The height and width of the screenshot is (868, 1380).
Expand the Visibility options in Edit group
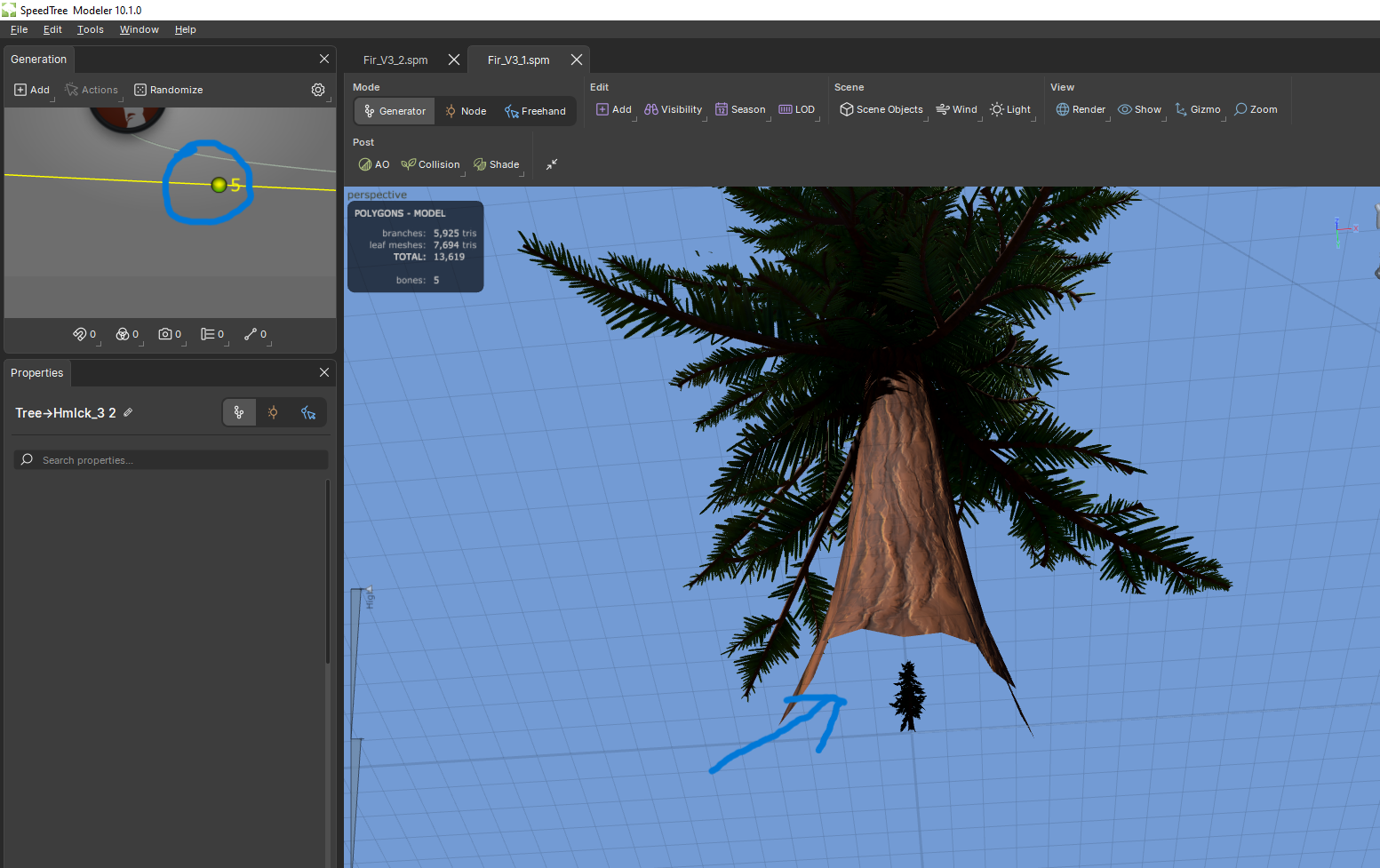[673, 109]
